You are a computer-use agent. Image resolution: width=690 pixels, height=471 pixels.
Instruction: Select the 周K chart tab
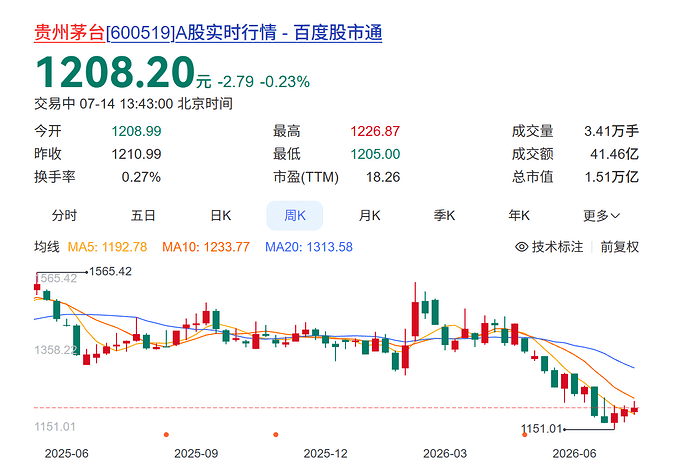click(x=294, y=216)
